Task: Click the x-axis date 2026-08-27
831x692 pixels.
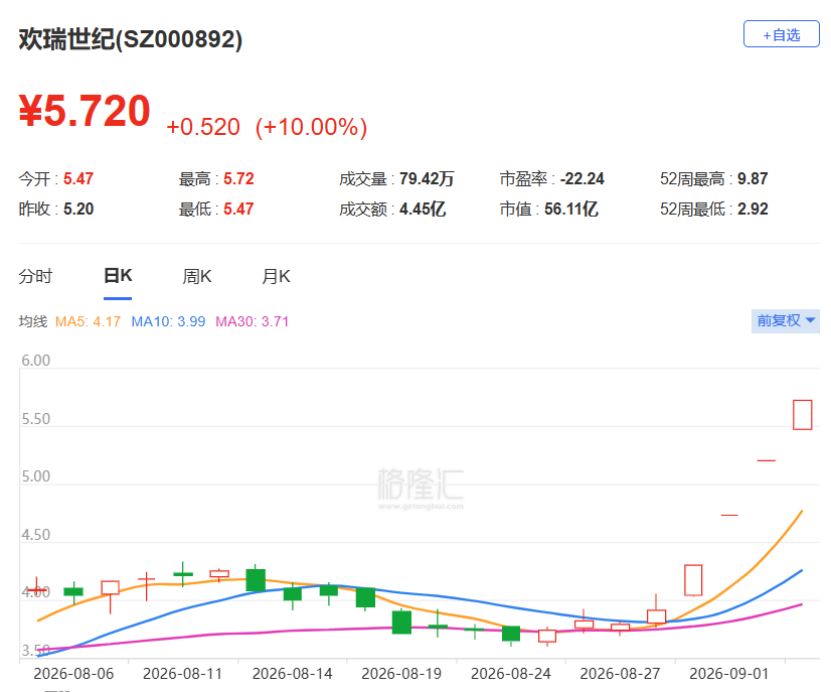Action: point(620,673)
